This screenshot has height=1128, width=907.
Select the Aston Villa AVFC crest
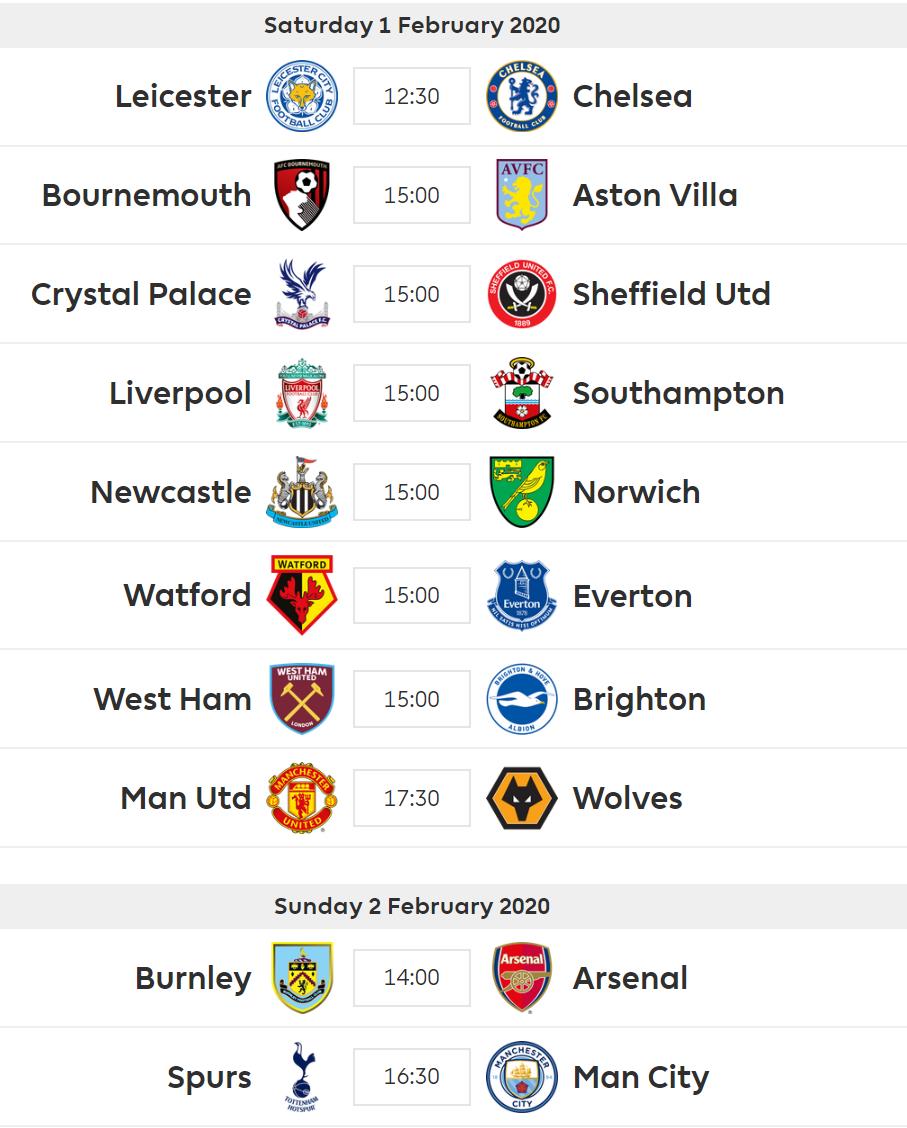[521, 194]
